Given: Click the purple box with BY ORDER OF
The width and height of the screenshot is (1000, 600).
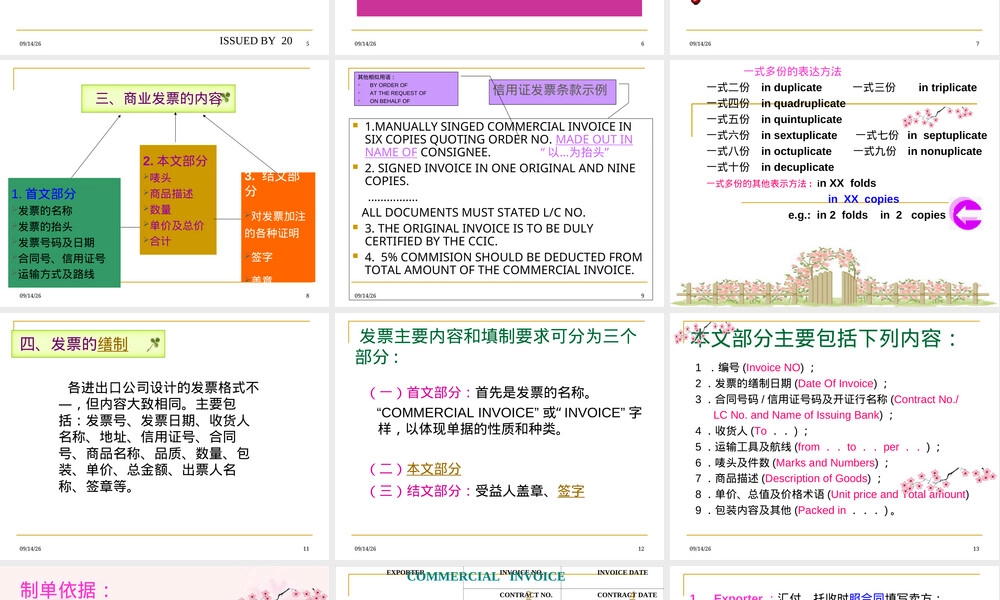Looking at the screenshot, I should click(x=406, y=89).
